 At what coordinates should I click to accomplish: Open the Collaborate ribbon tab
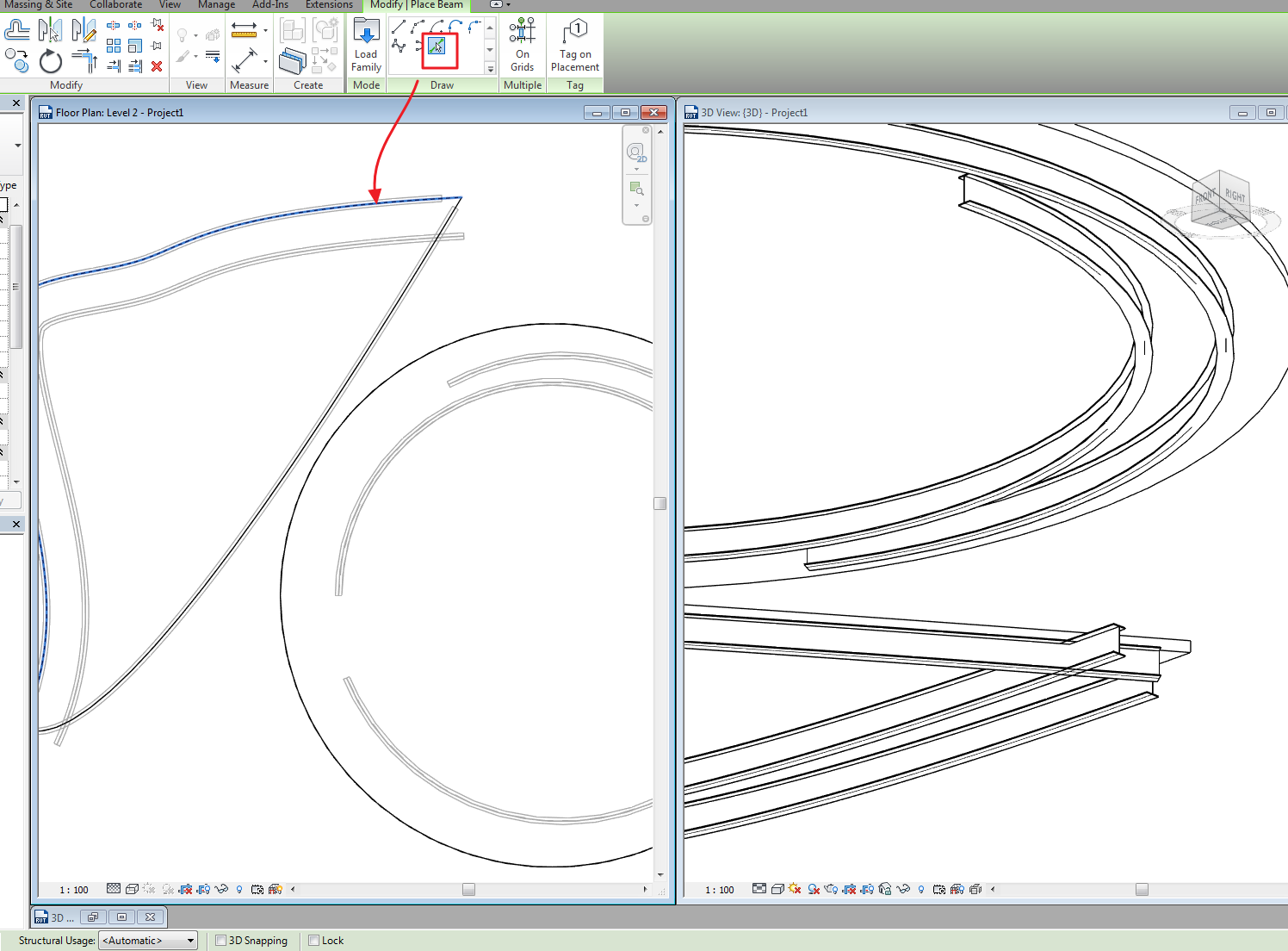tap(115, 5)
